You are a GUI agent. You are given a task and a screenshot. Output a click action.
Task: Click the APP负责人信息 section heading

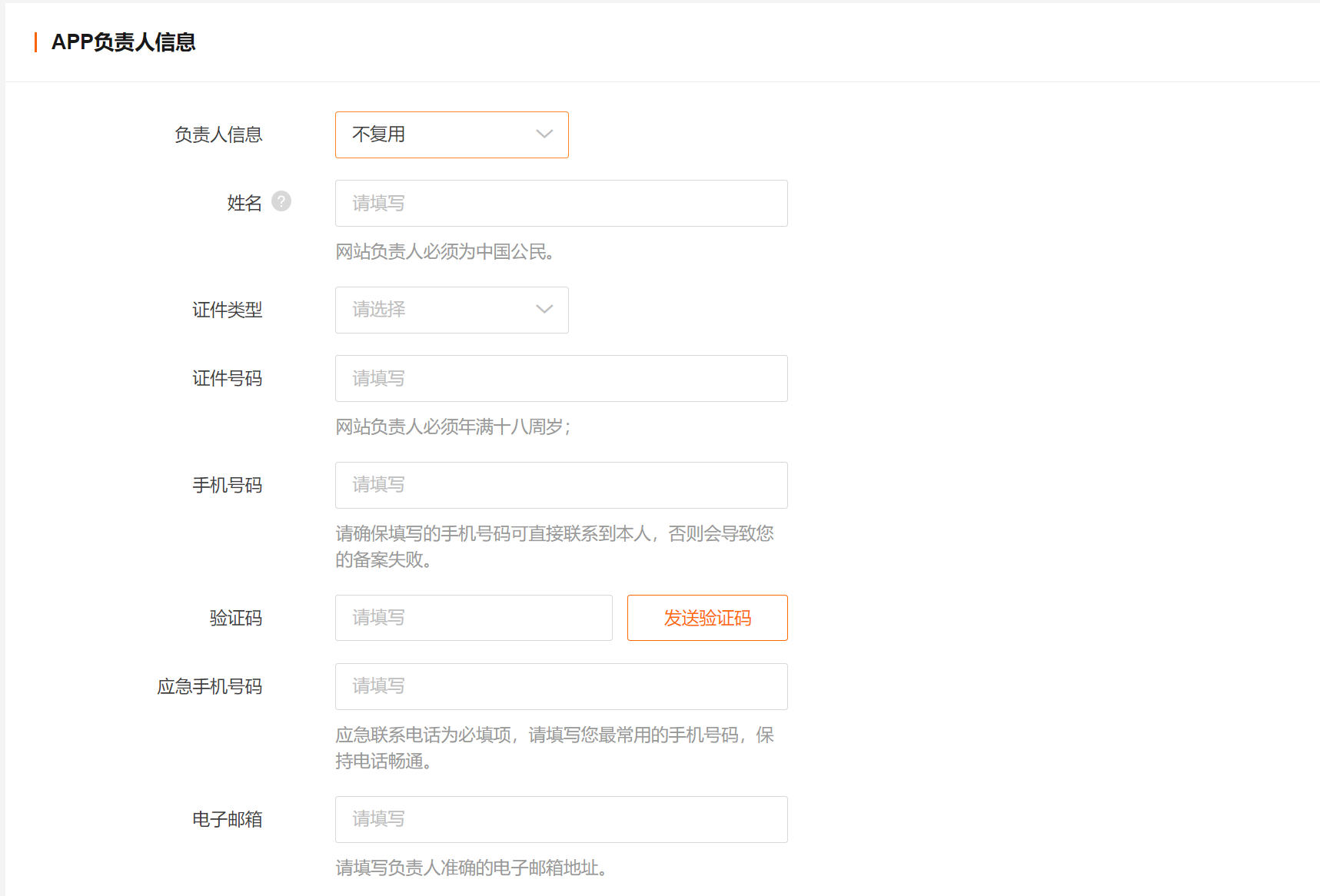(123, 42)
